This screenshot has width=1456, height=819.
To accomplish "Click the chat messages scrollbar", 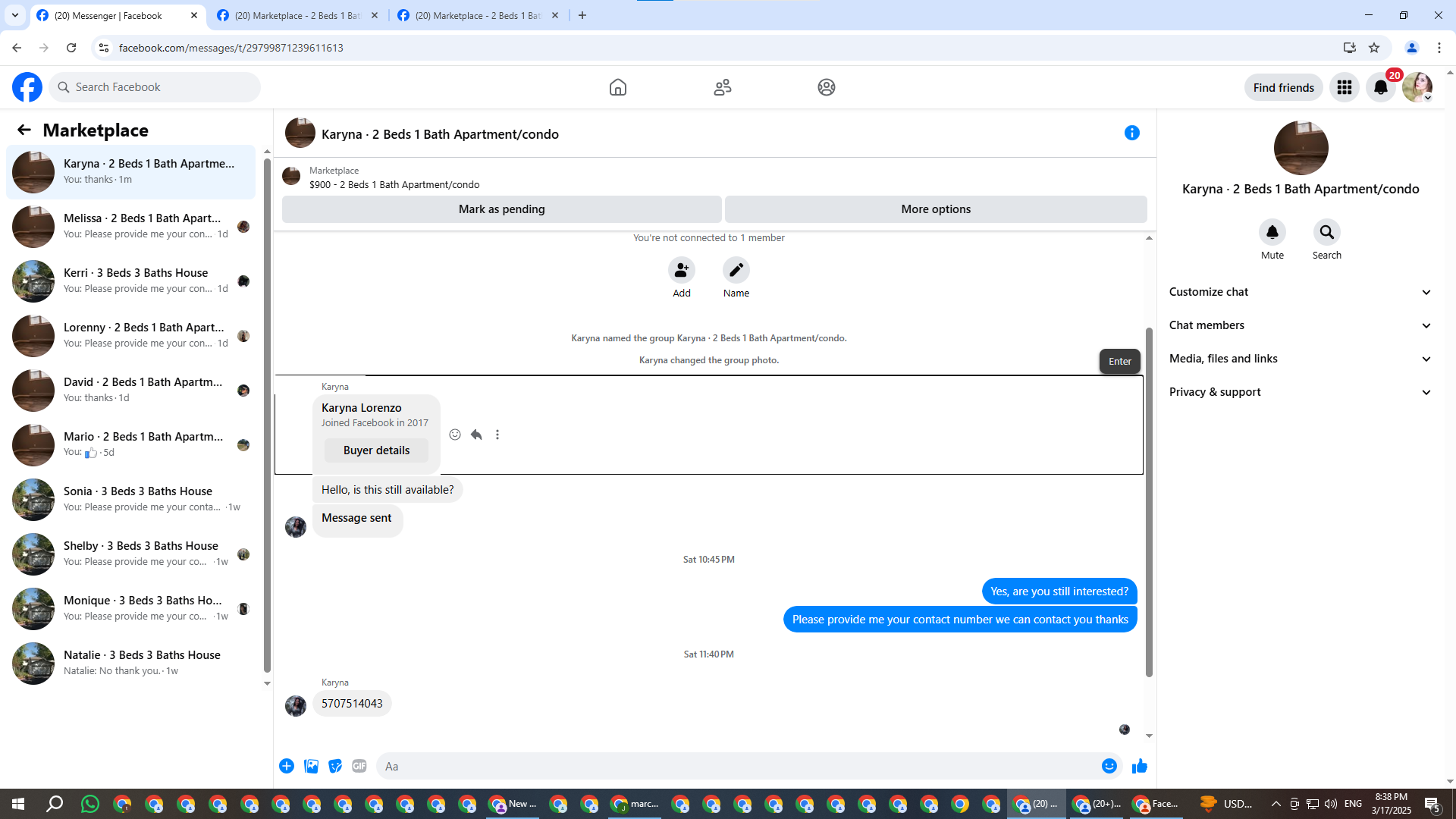I will click(1149, 502).
